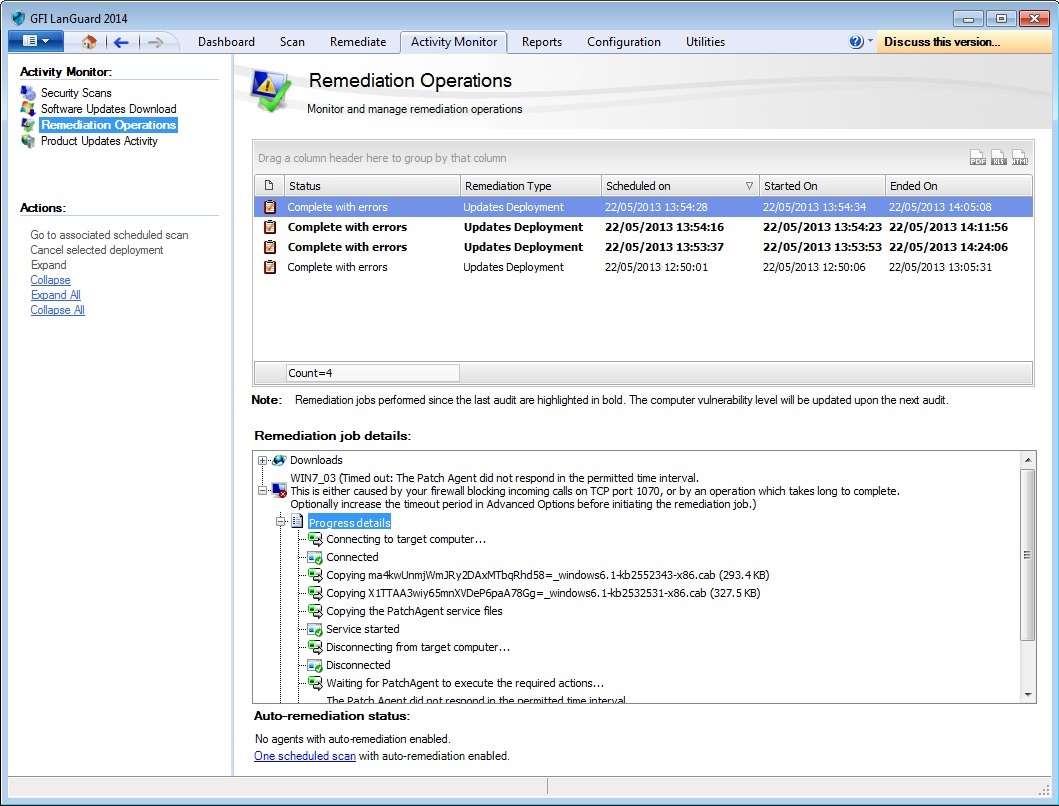
Task: Expand the Downloads tree node
Action: point(262,461)
